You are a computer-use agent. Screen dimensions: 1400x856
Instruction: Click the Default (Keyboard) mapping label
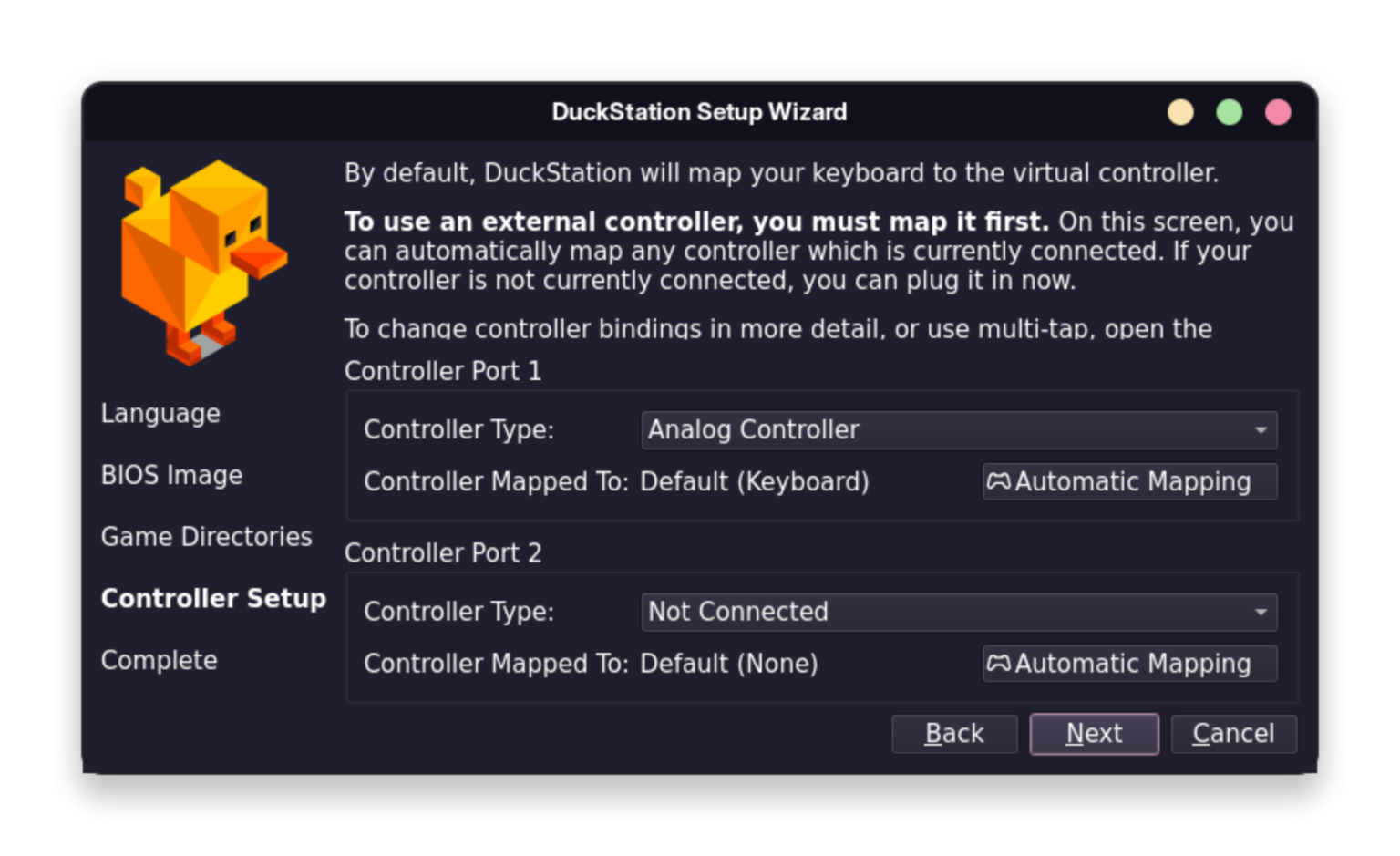tap(755, 481)
